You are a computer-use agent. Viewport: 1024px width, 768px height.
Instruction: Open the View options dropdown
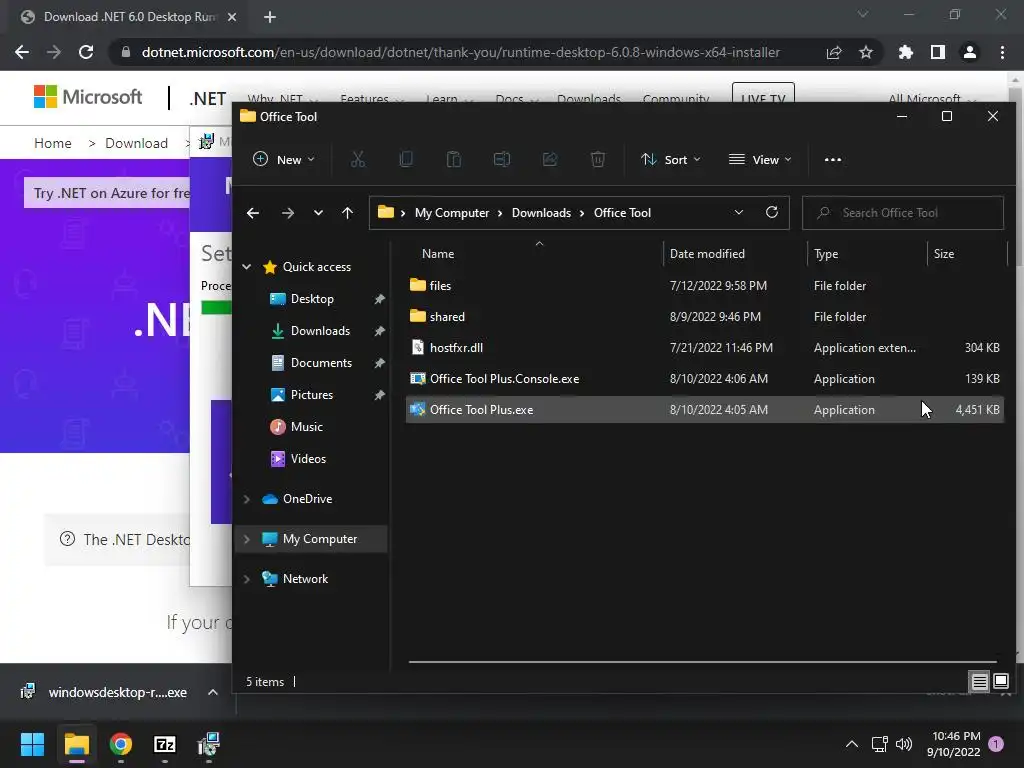(x=760, y=159)
